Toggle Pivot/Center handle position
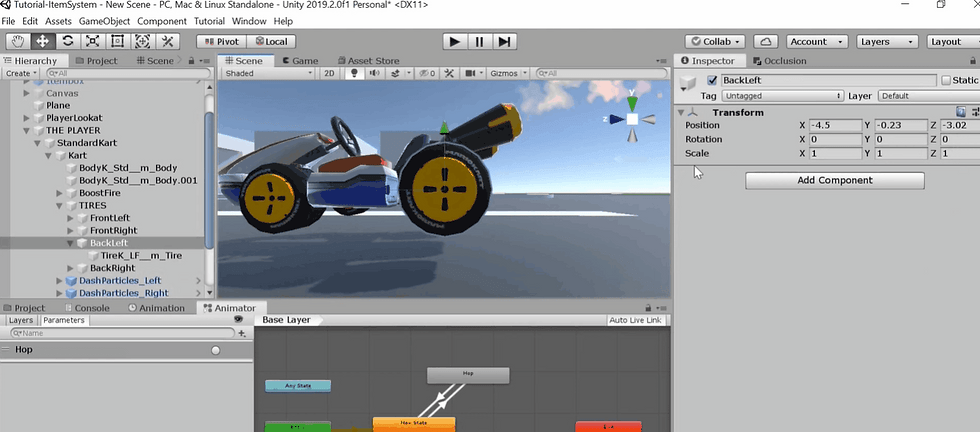Viewport: 980px width, 432px height. [x=221, y=42]
